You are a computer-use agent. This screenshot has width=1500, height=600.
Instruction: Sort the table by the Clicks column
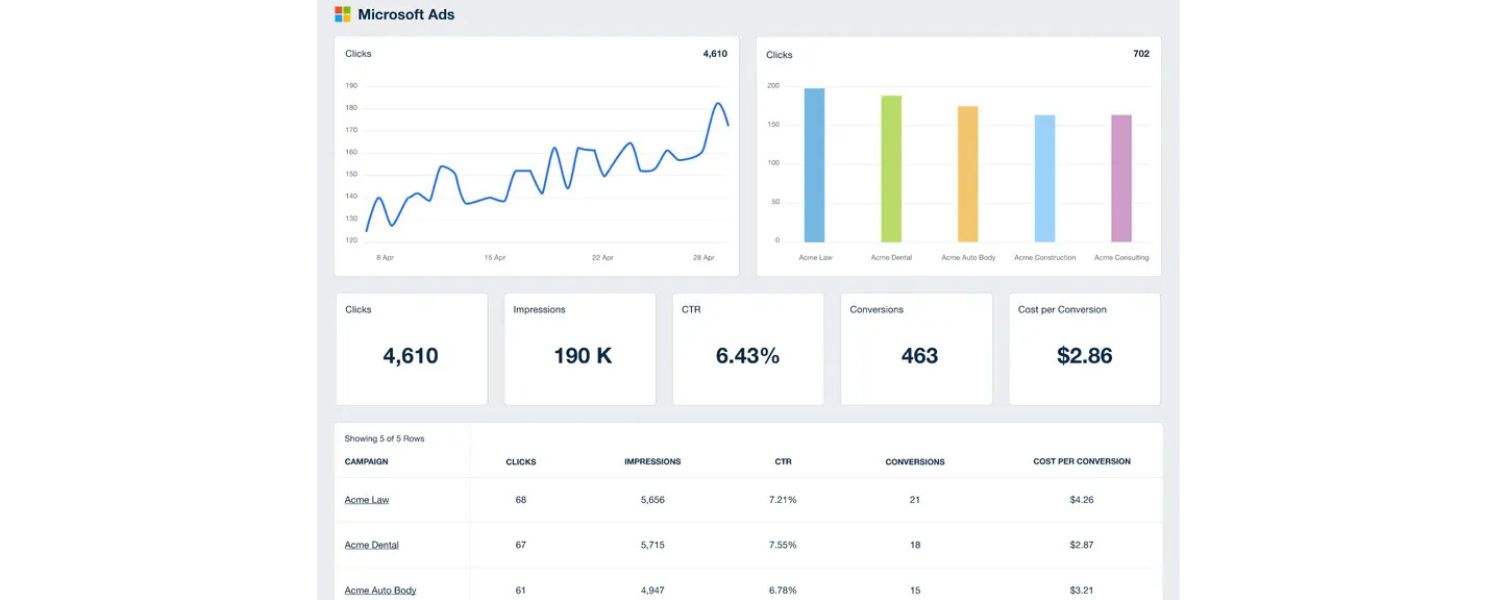(x=520, y=461)
